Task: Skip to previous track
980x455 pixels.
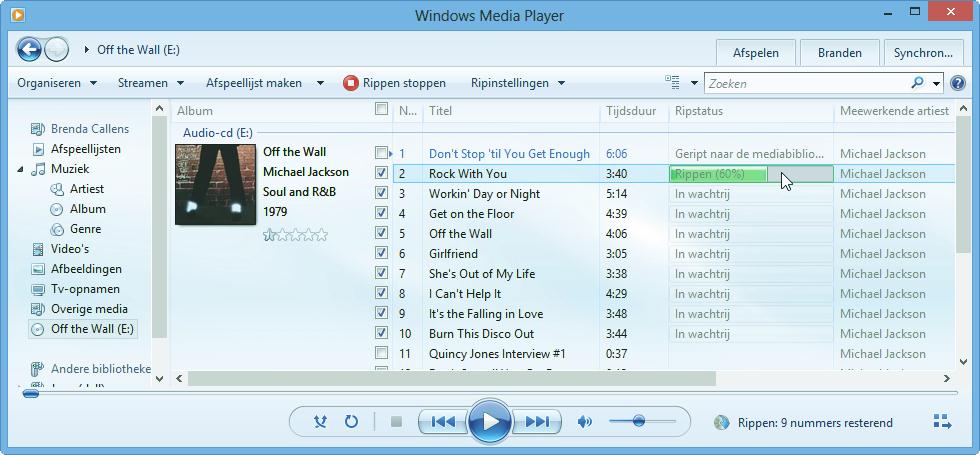Action: (442, 422)
